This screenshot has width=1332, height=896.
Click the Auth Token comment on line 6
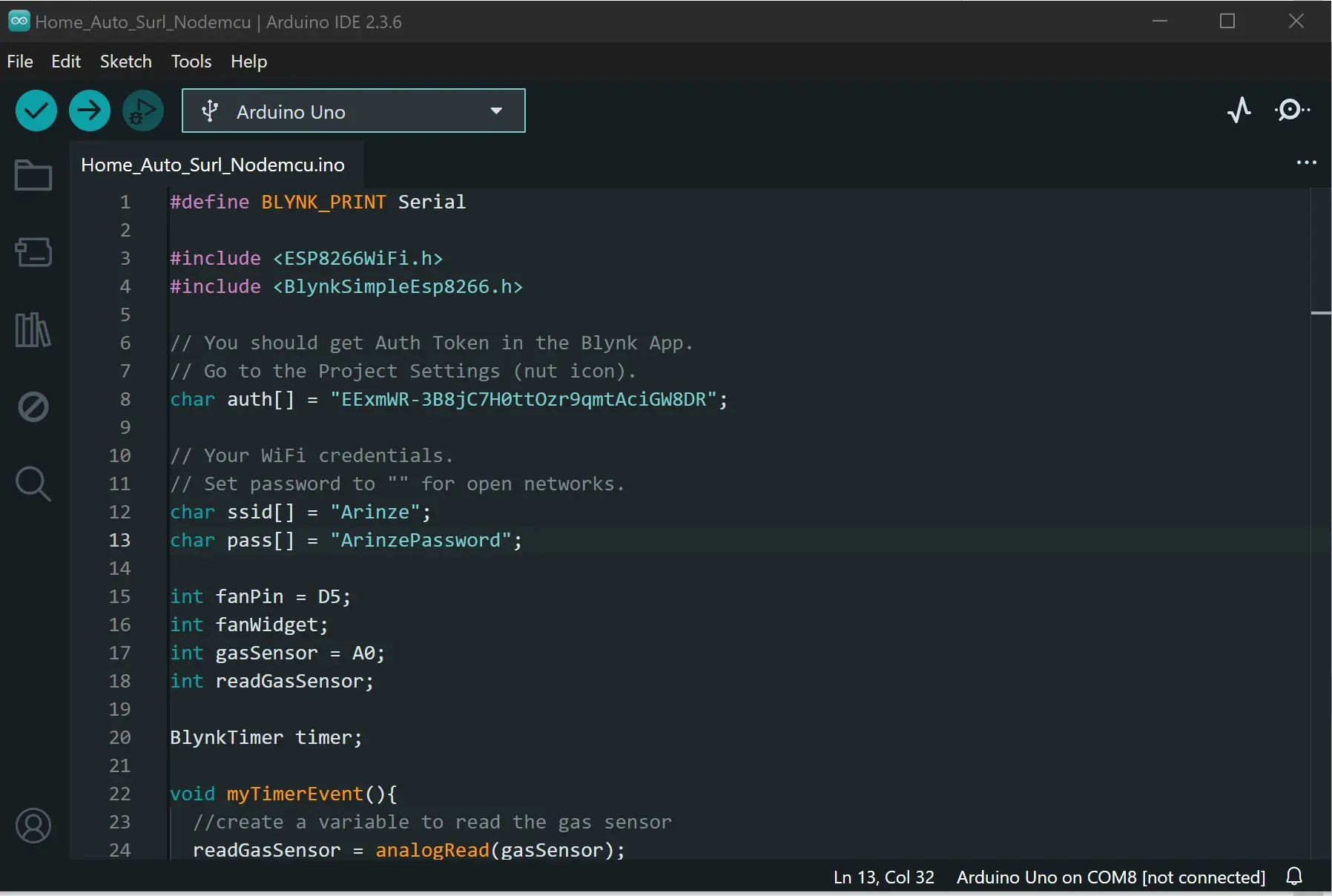tap(432, 343)
